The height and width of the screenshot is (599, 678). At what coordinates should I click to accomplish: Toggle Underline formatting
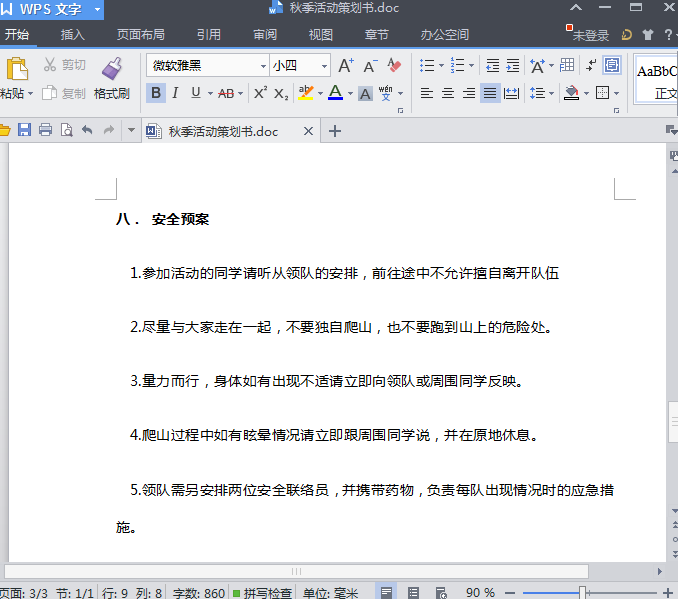[196, 93]
